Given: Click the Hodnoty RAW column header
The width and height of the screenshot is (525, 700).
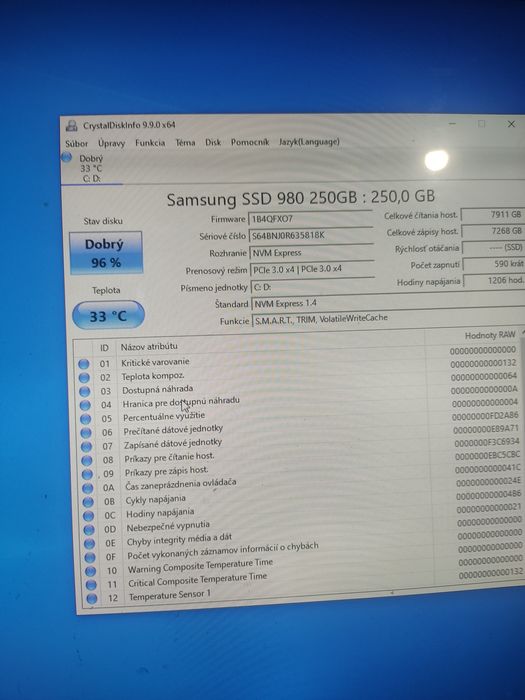Looking at the screenshot, I should tap(489, 335).
